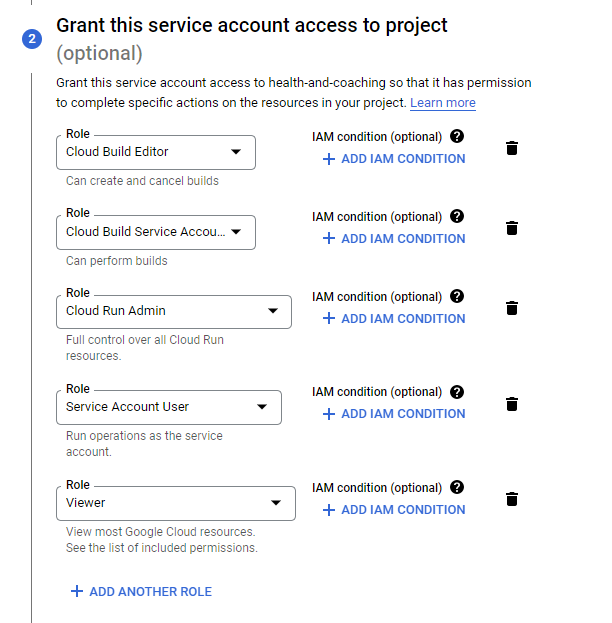Viewport: 612px width, 623px height.
Task: Open the Cloud Run Admin role dropdown
Action: point(174,312)
